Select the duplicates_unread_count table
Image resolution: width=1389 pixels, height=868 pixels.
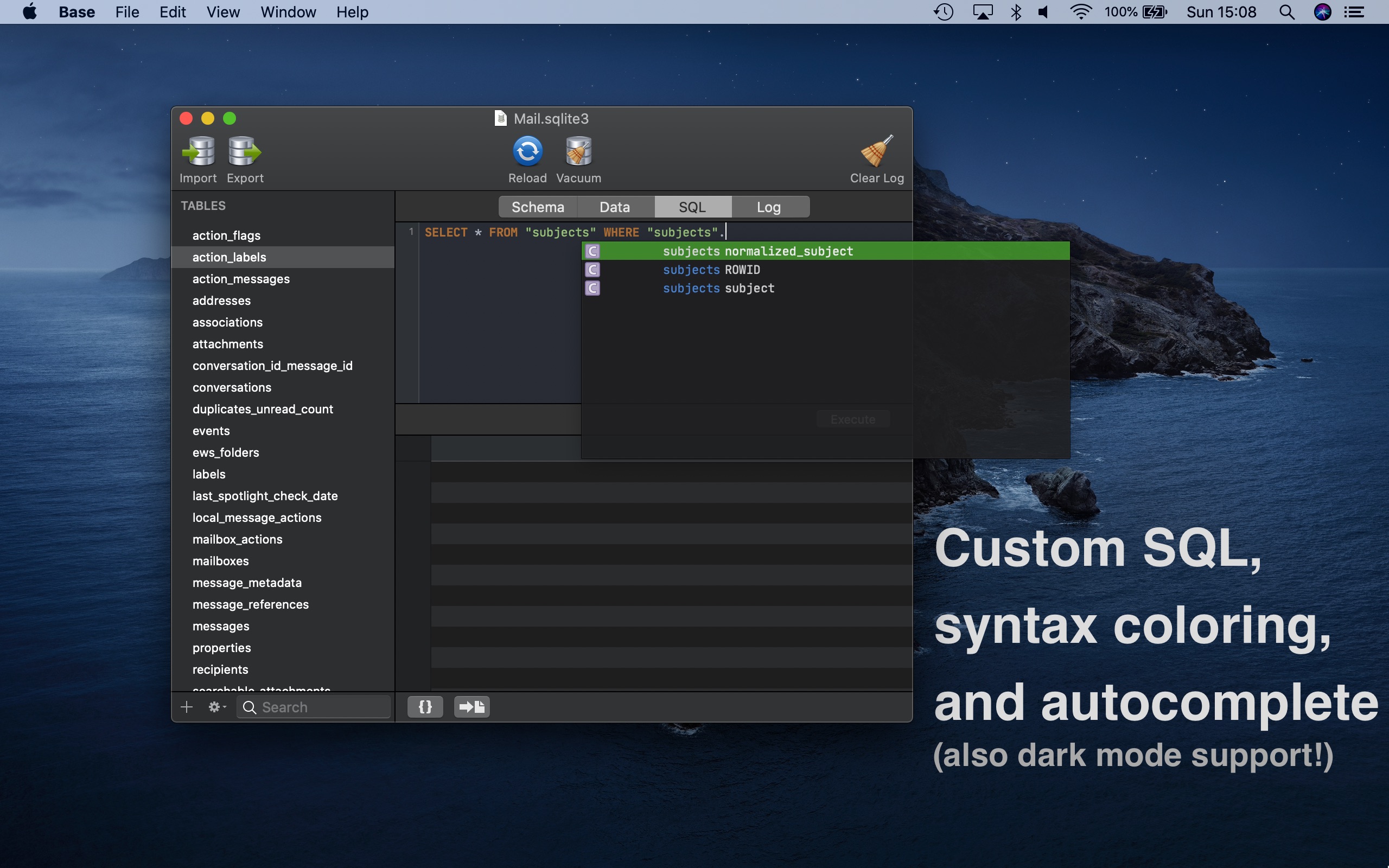coord(283,409)
